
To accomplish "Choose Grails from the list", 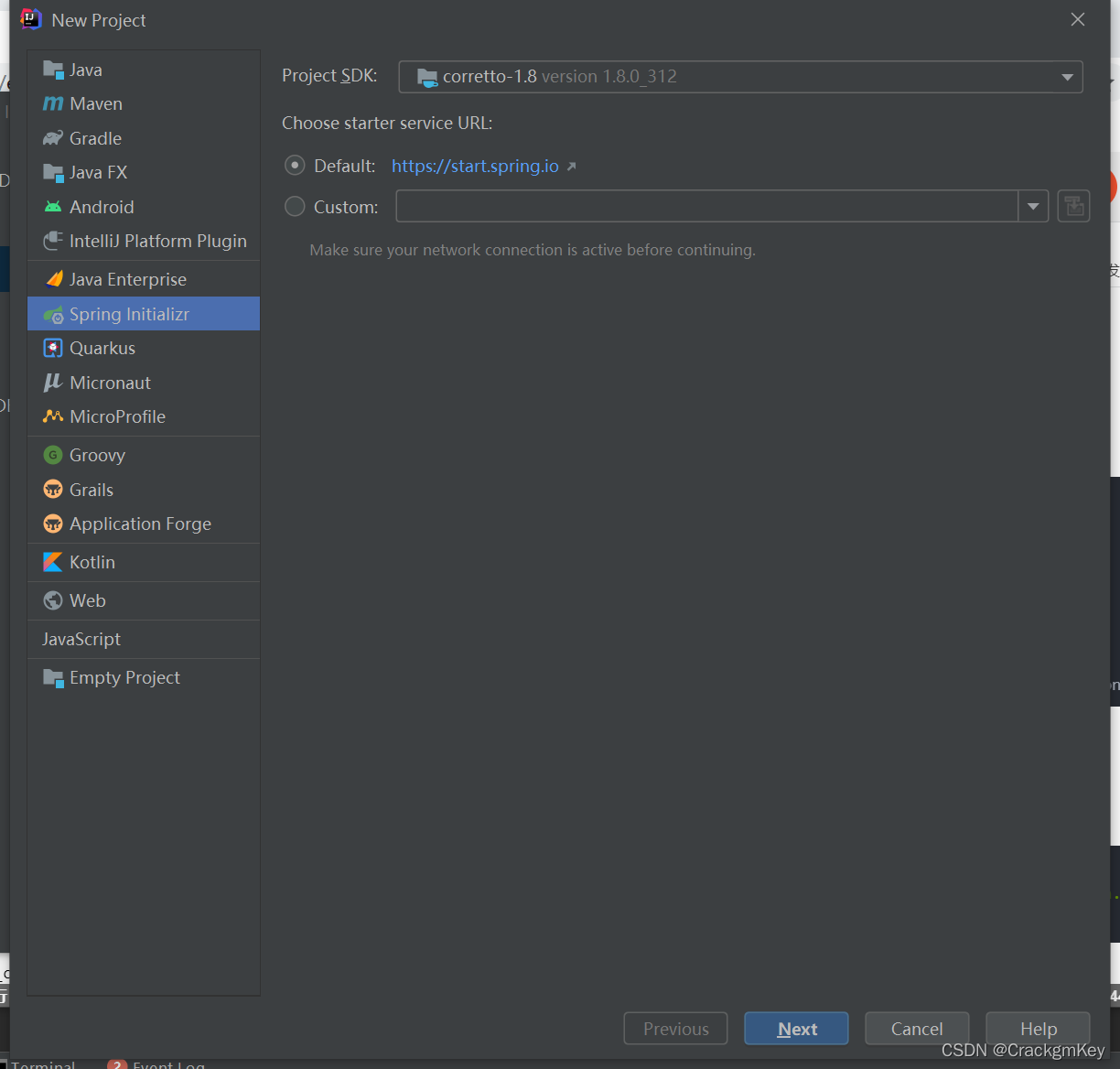I will pyautogui.click(x=144, y=490).
